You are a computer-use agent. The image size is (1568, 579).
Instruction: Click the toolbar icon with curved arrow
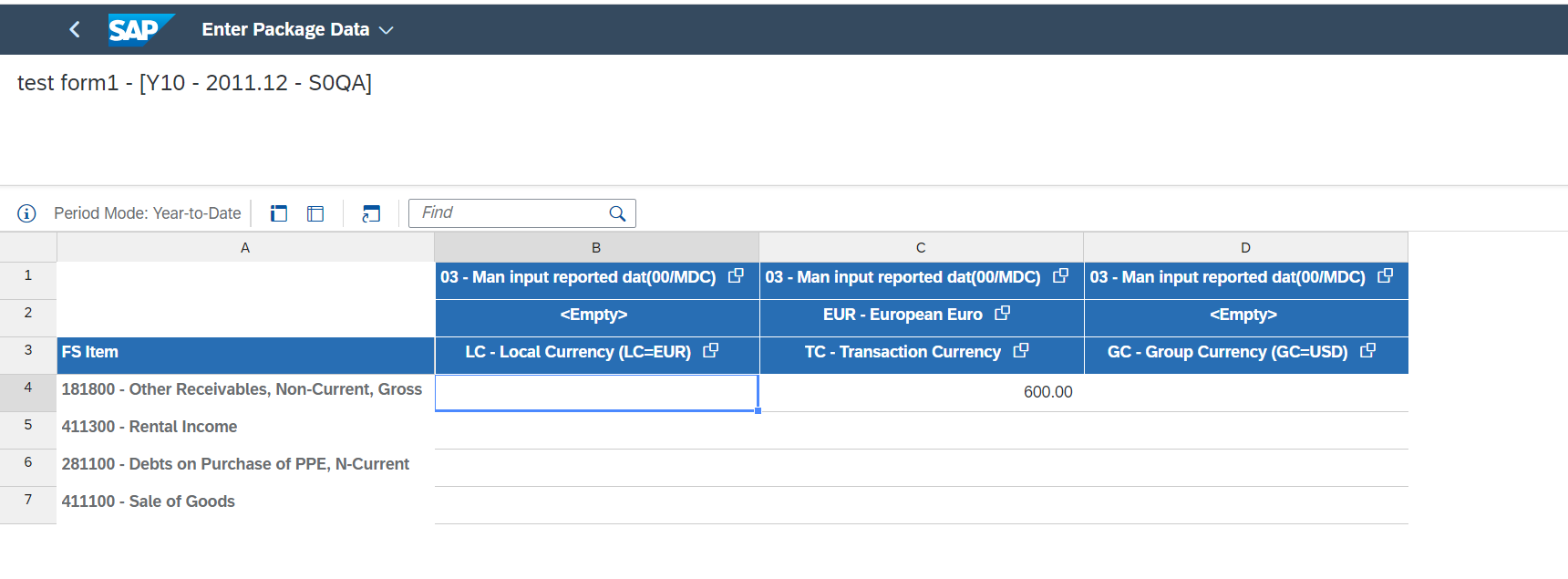click(x=371, y=213)
